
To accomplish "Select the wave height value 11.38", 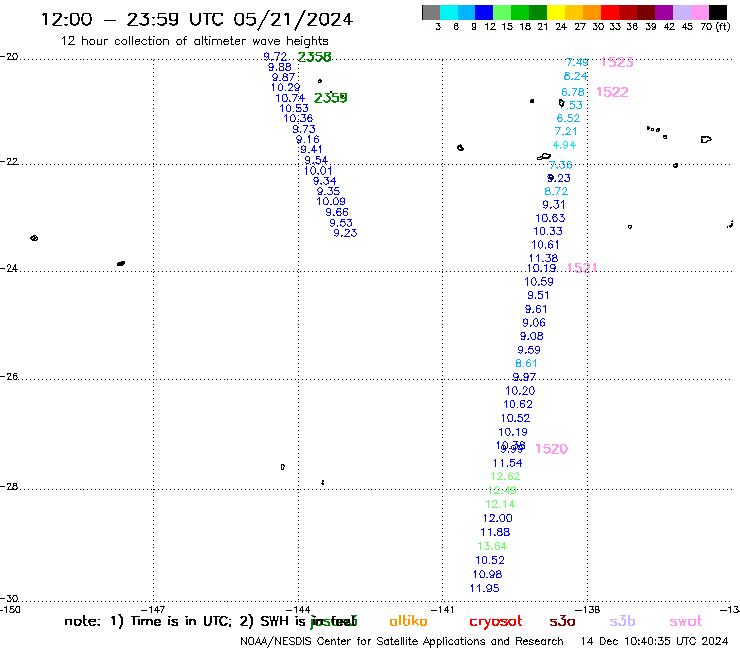I will [x=543, y=258].
